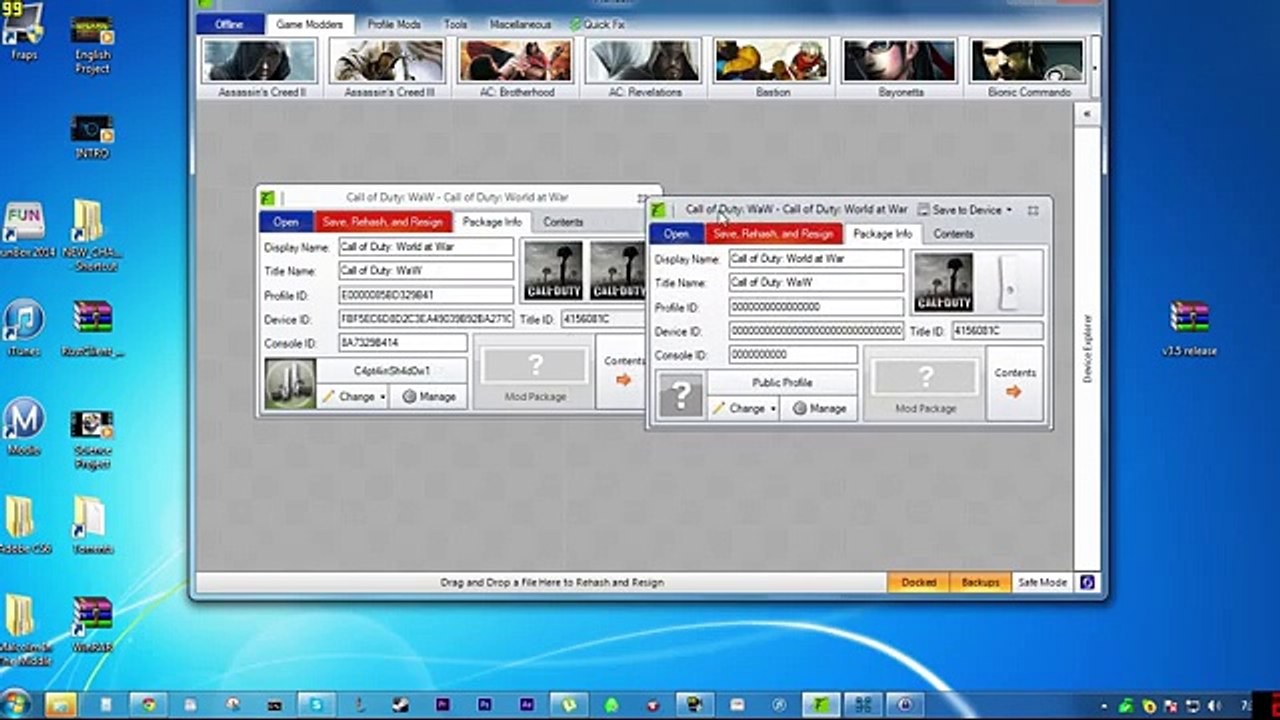Click Save, Rehash, and Resign in right window
This screenshot has height=720, width=1280.
(x=773, y=234)
